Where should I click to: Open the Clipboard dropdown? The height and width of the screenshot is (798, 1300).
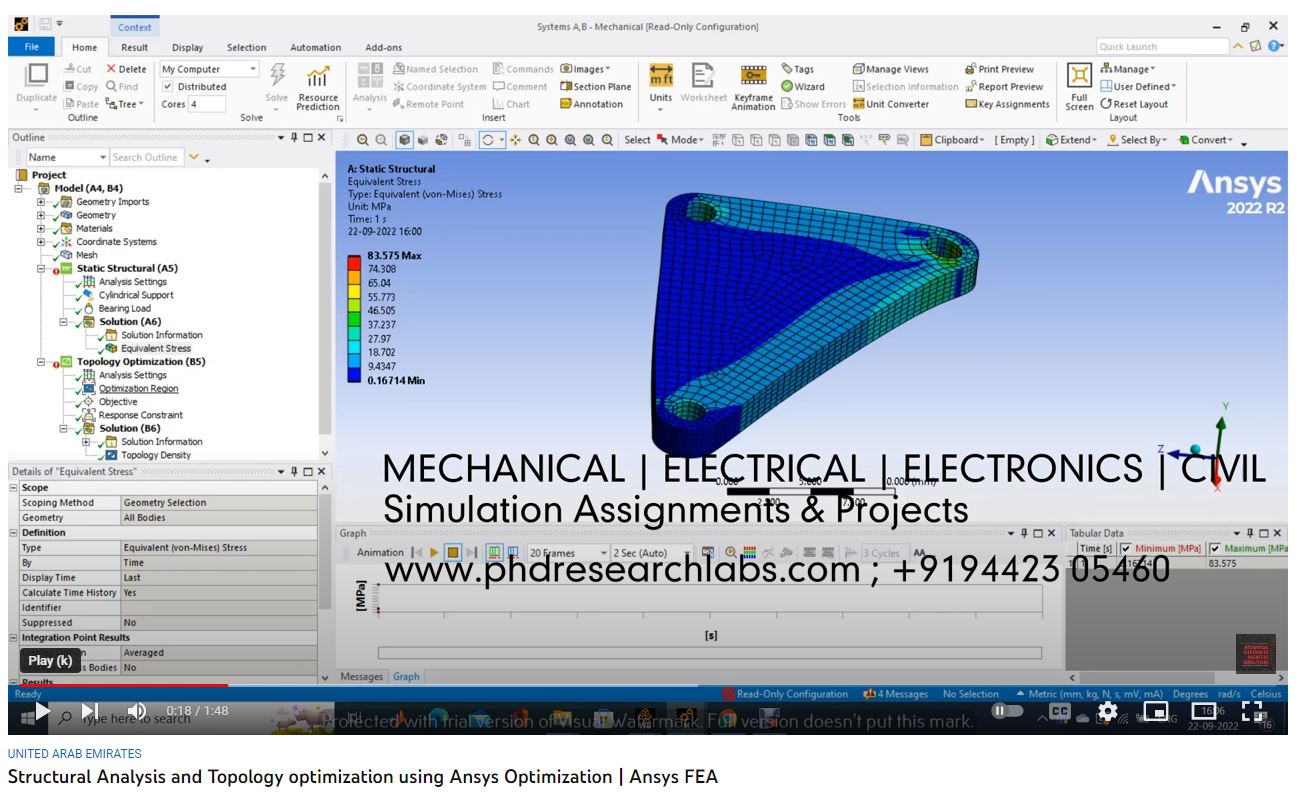[952, 140]
